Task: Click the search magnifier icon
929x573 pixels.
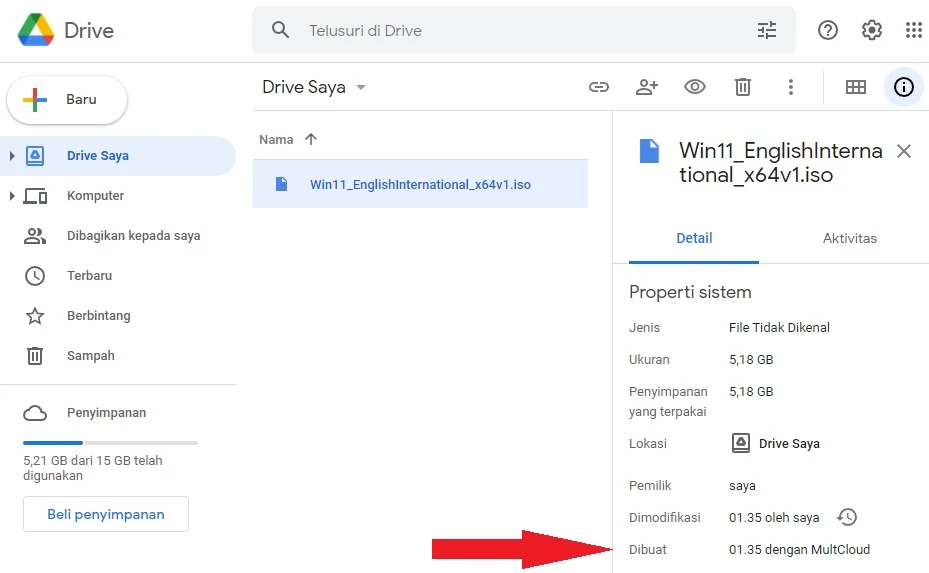Action: click(x=280, y=30)
